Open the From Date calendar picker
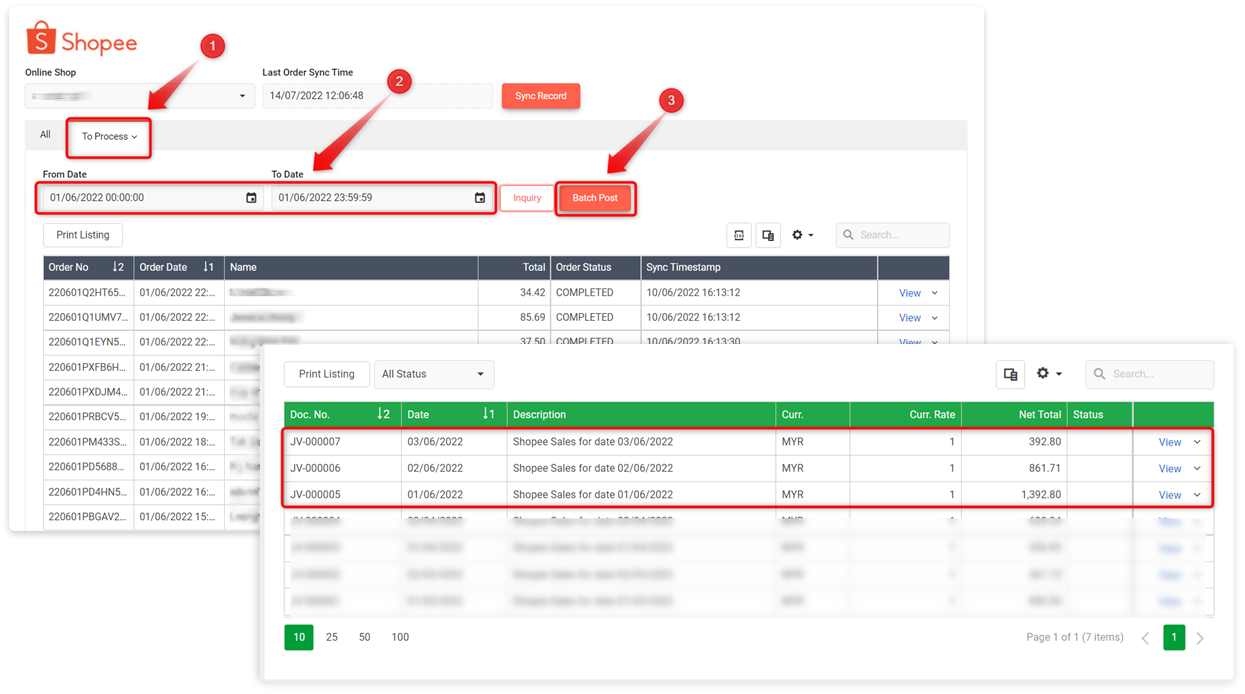 (x=251, y=198)
